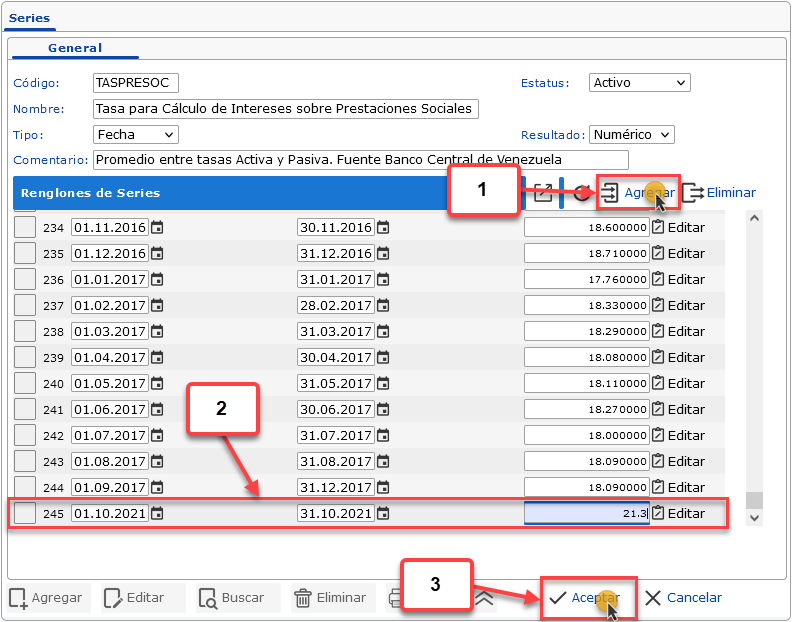
Task: Click the Editar icon on row 234
Action: click(658, 227)
